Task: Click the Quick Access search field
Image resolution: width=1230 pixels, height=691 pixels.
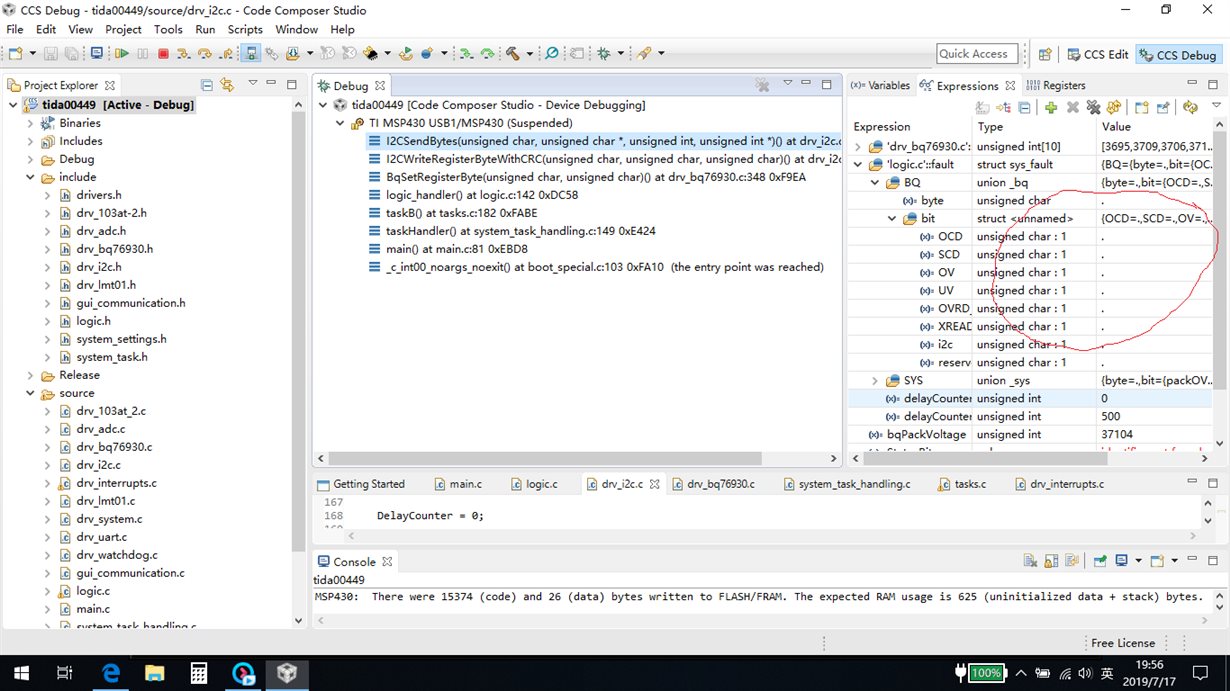Action: 977,54
